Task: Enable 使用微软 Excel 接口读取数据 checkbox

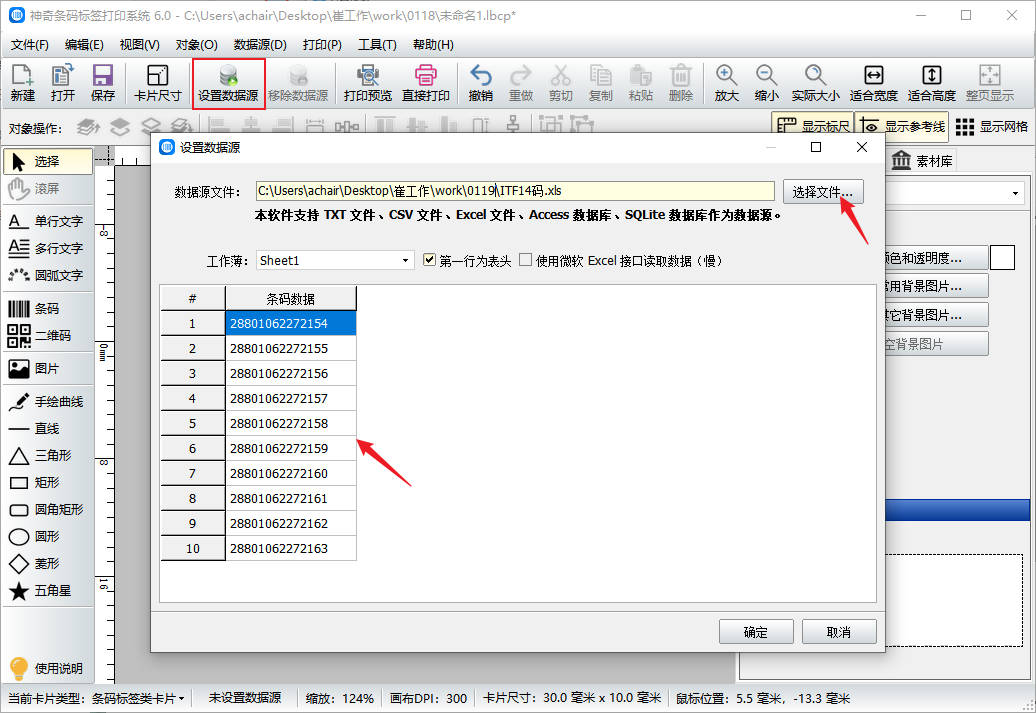Action: coord(526,260)
